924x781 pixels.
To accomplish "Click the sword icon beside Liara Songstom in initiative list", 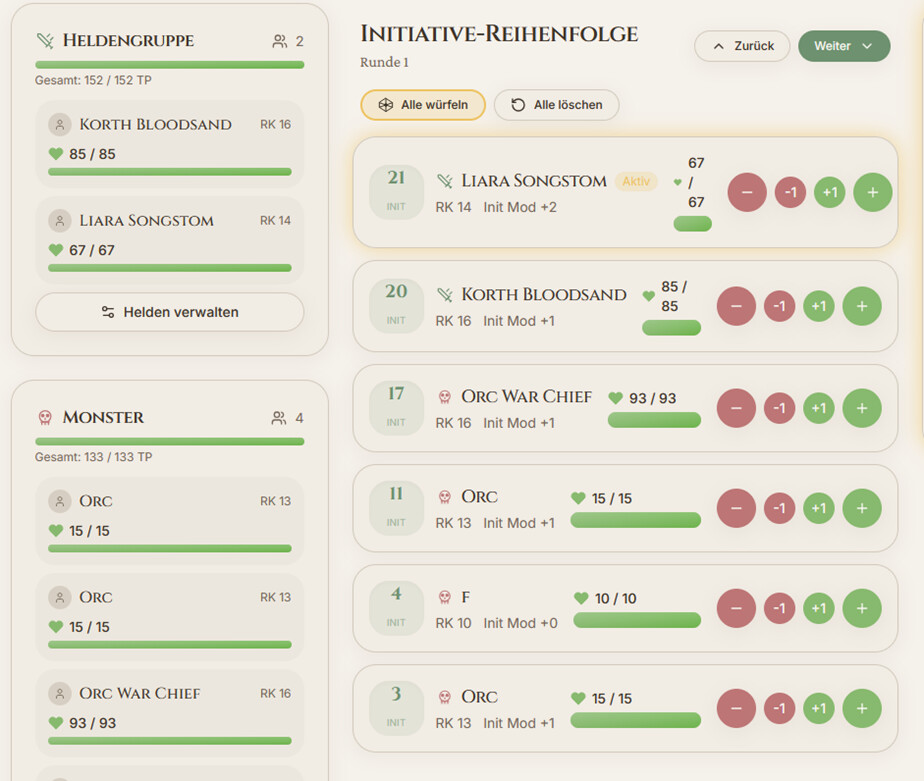I will coord(445,181).
